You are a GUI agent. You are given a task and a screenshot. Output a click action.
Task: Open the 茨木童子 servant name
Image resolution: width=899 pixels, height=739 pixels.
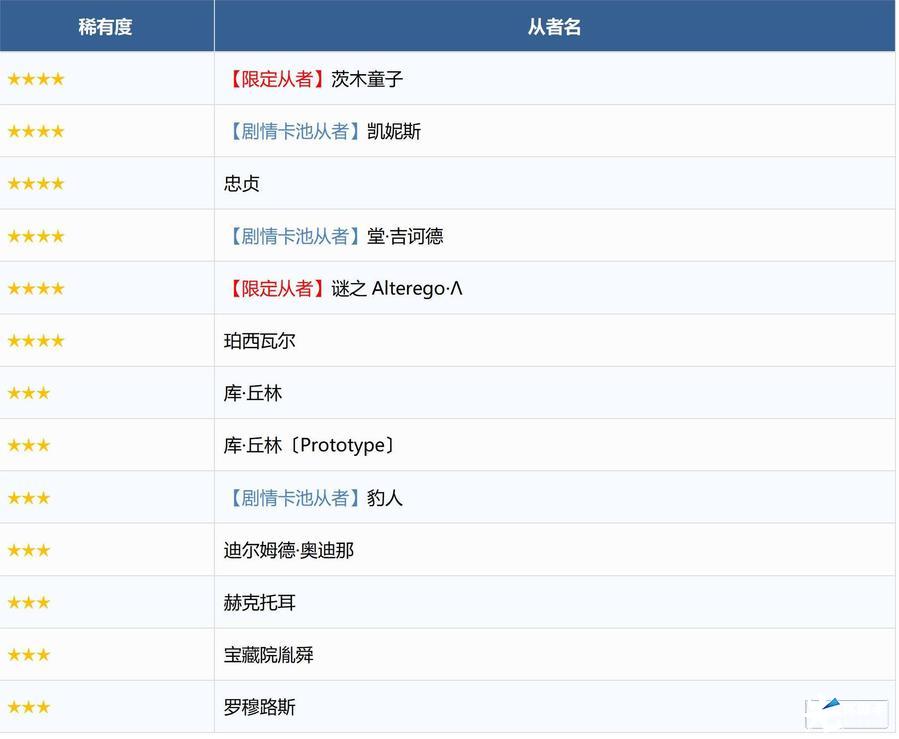coord(367,79)
